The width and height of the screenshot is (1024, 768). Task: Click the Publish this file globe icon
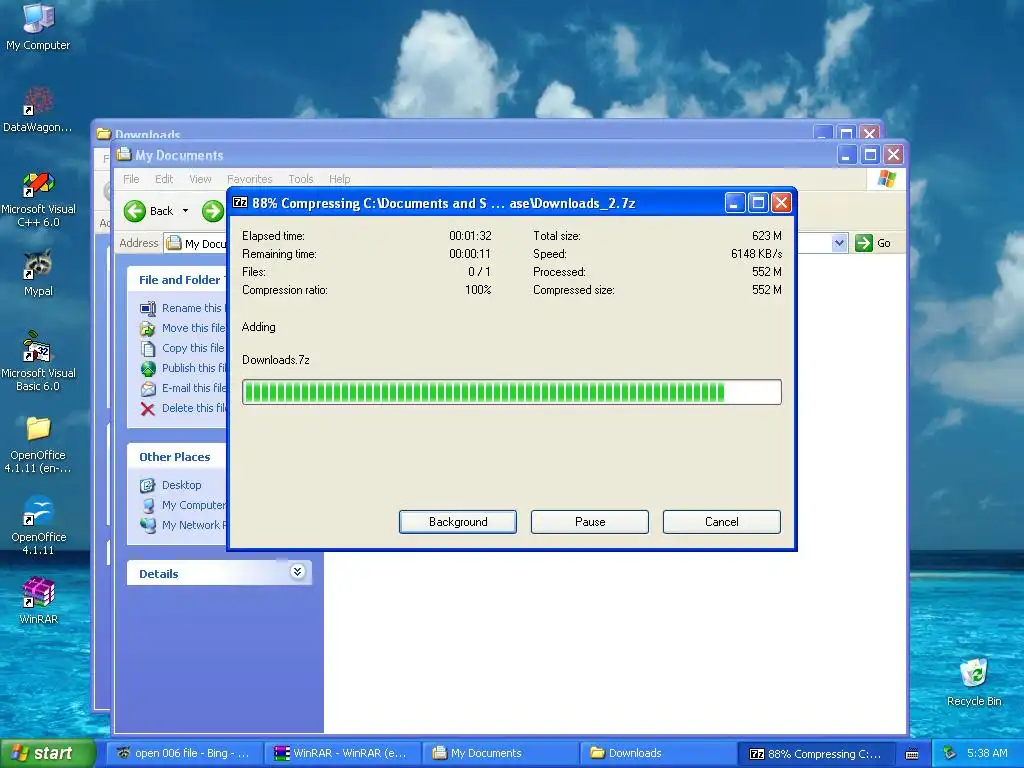148,368
